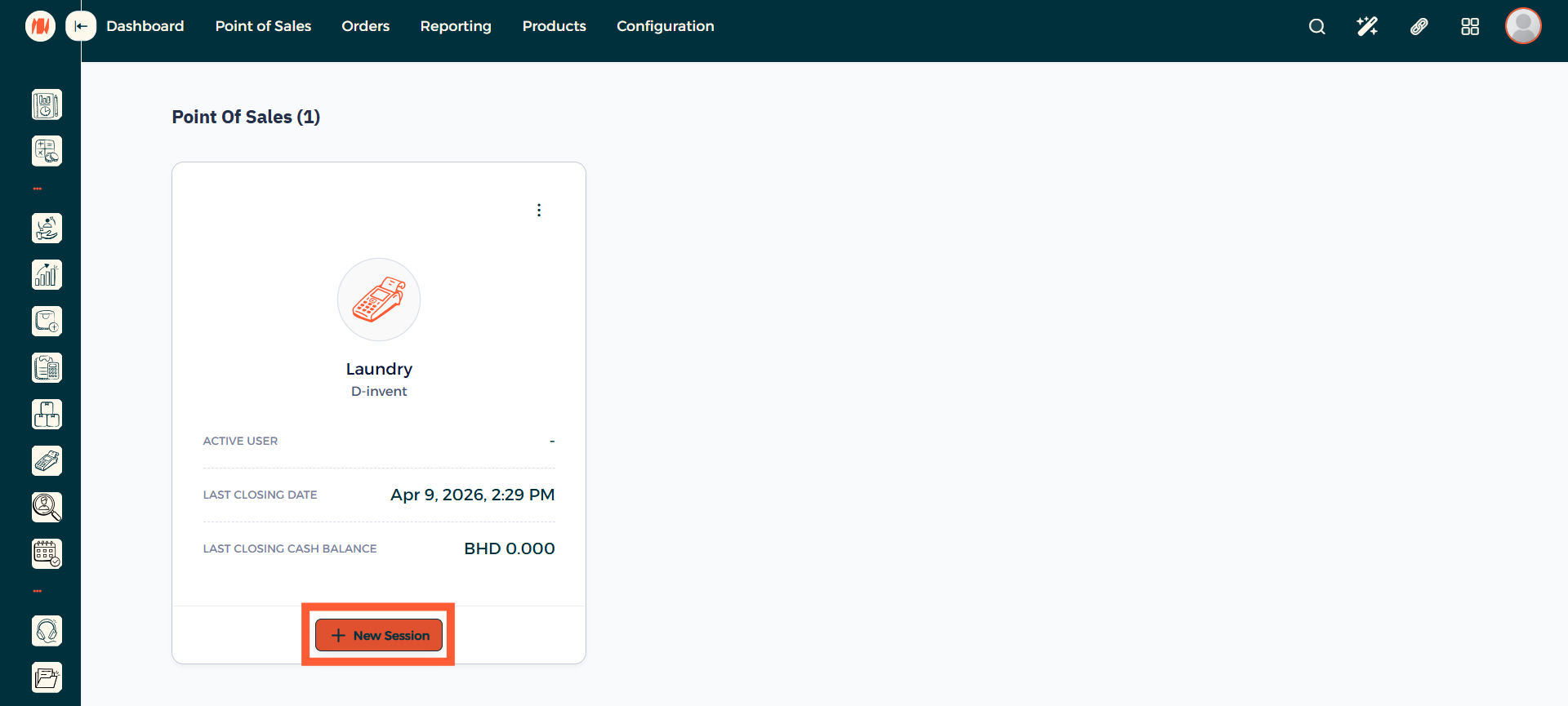The image size is (1568, 706).
Task: Open the Point of Sales menu
Action: (x=263, y=26)
